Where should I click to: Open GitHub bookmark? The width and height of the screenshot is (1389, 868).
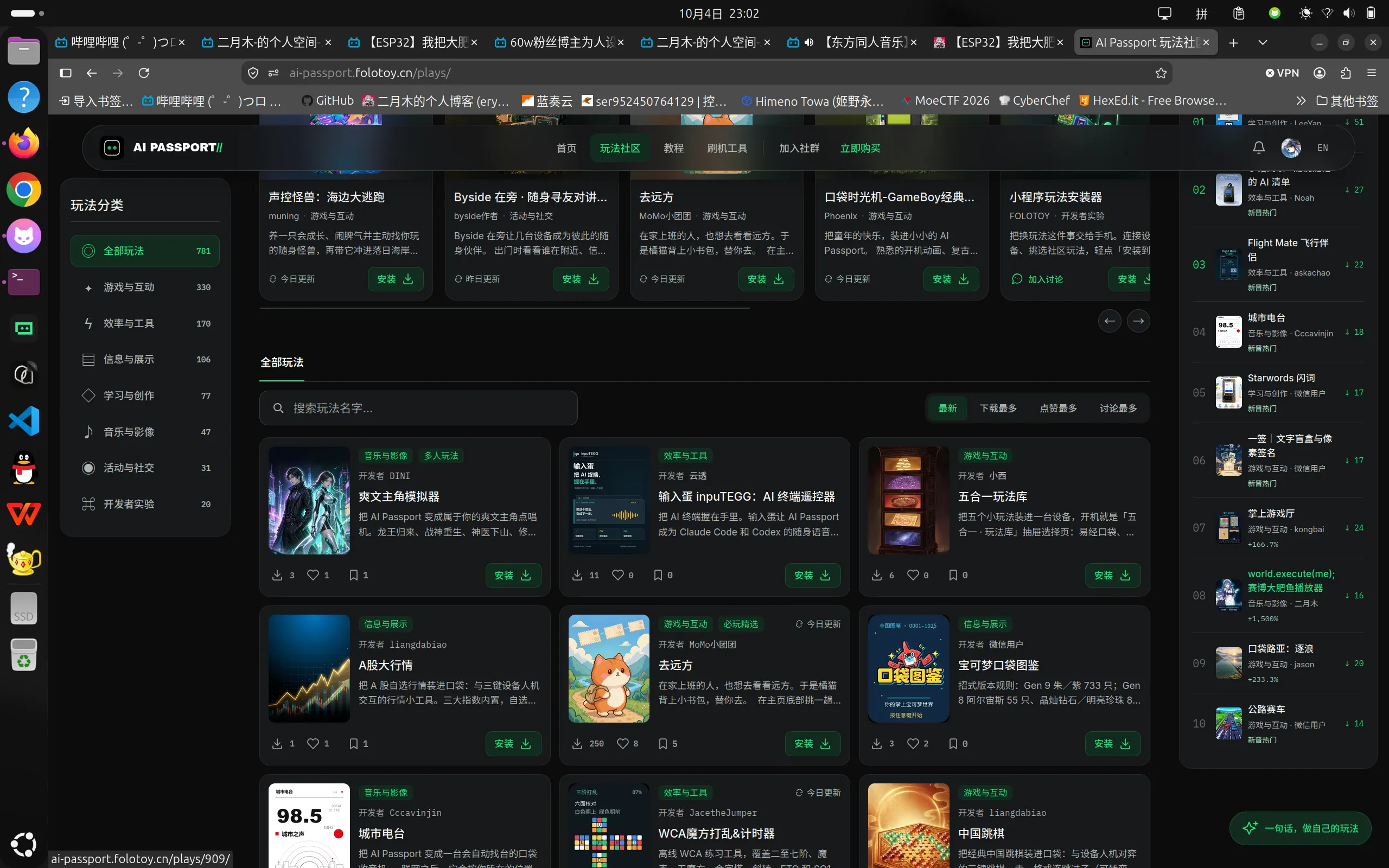coord(328,101)
